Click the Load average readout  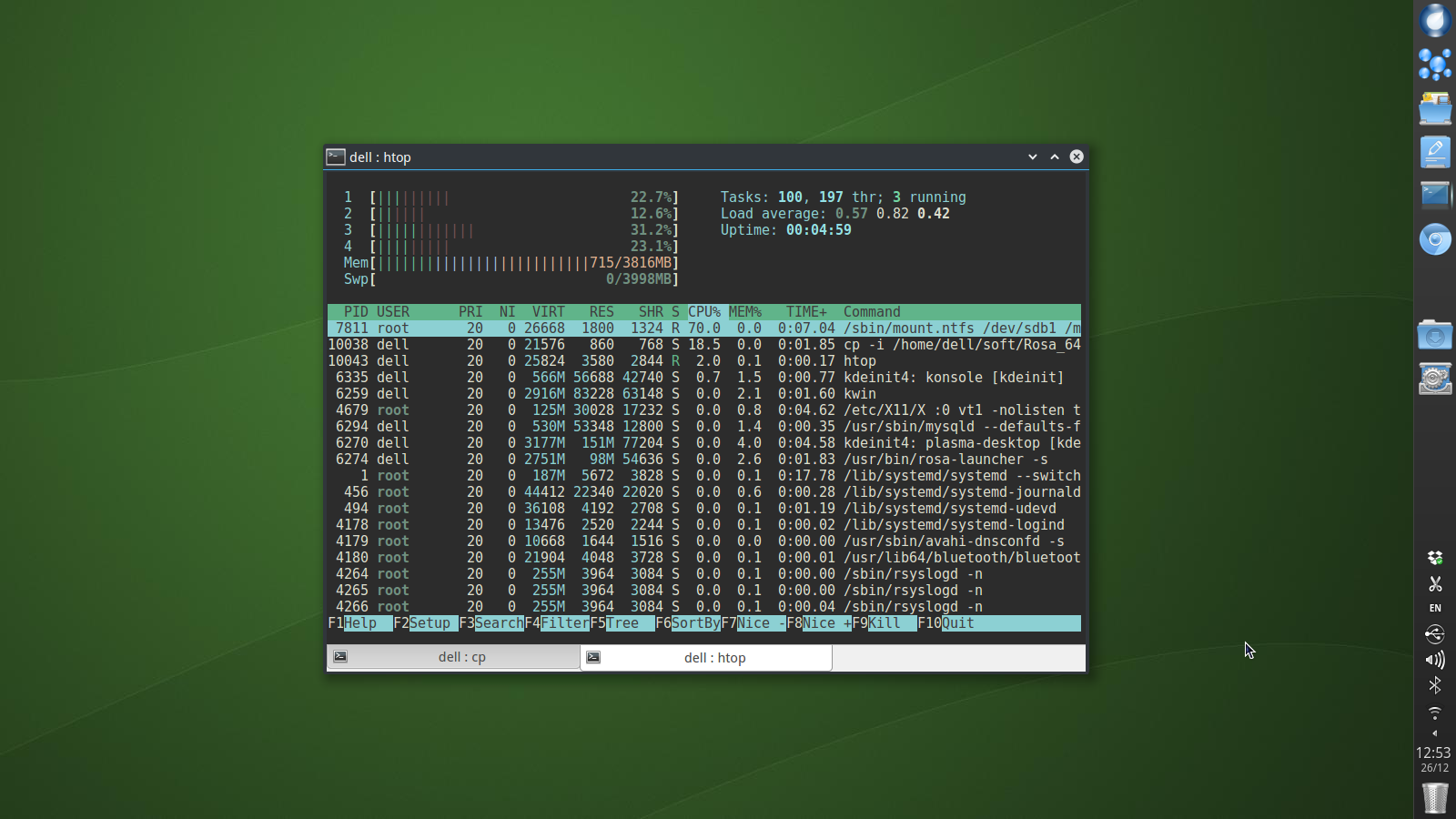(x=835, y=214)
